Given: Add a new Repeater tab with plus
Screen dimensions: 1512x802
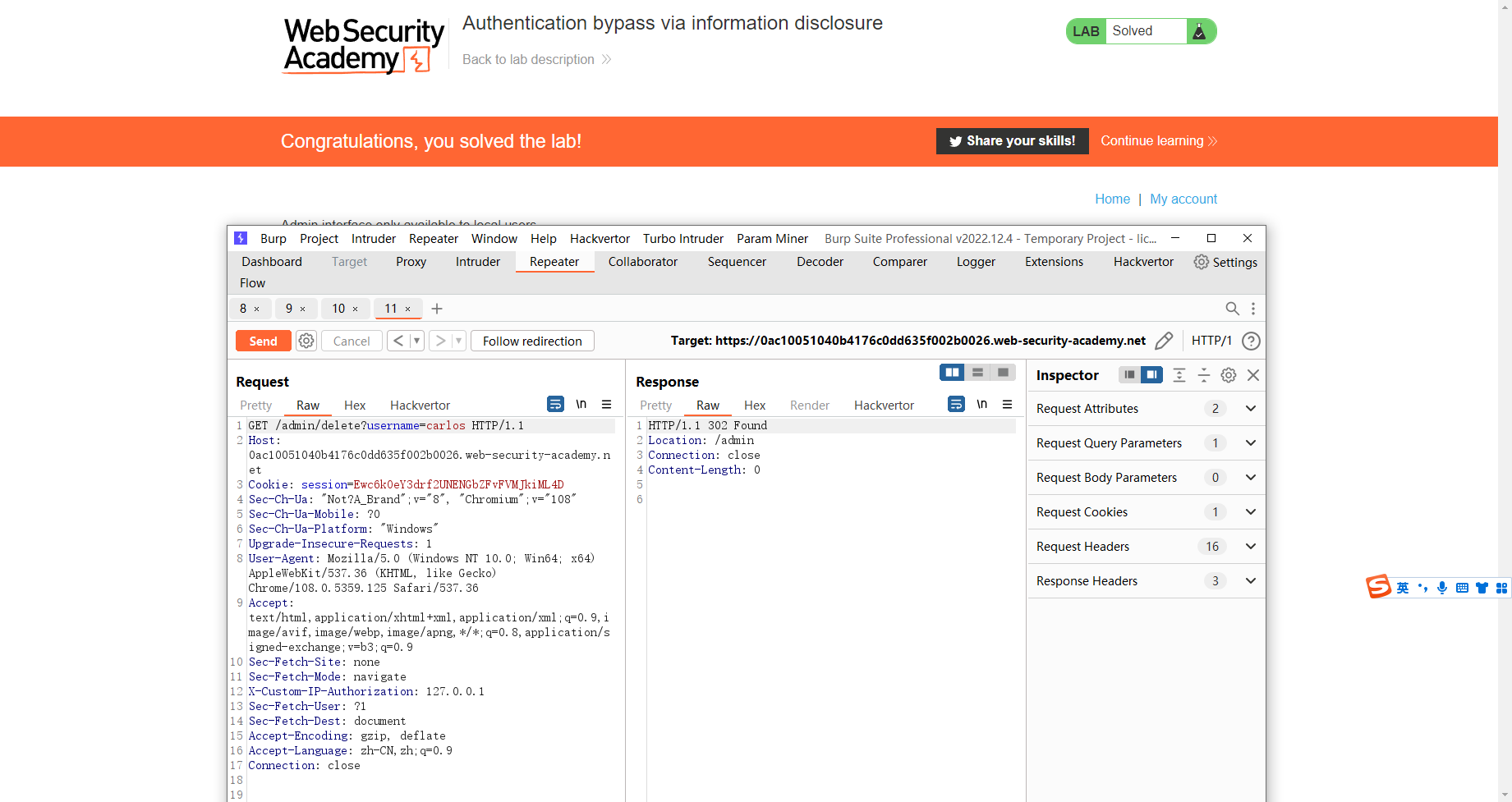Looking at the screenshot, I should [437, 309].
